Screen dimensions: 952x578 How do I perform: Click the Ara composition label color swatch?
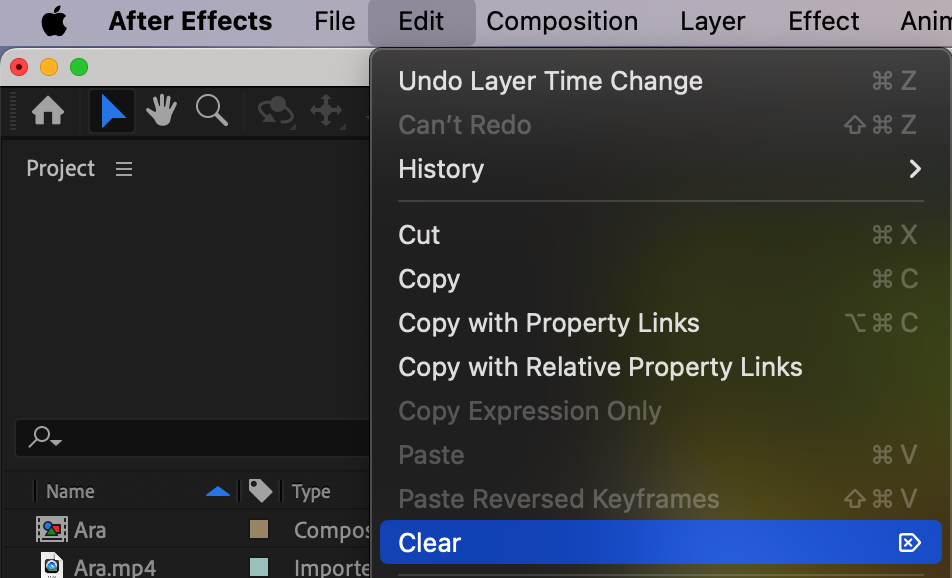pyautogui.click(x=259, y=530)
